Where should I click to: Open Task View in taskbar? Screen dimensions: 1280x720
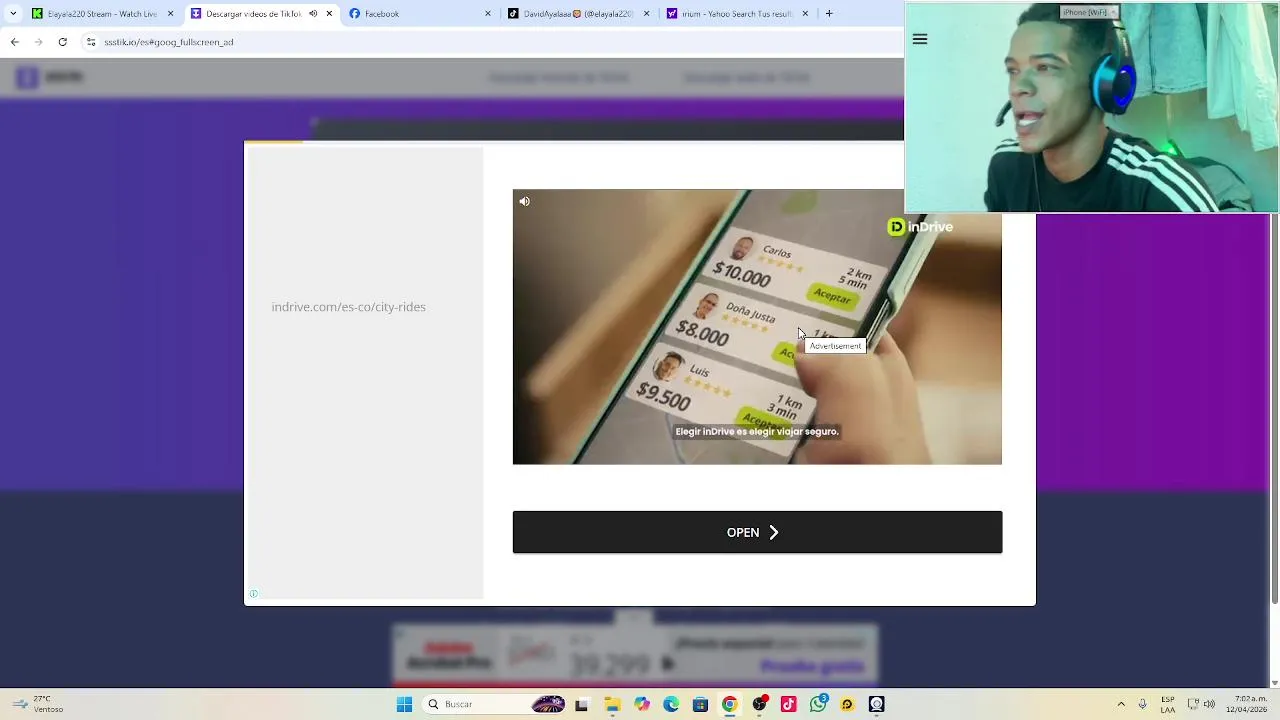581,704
